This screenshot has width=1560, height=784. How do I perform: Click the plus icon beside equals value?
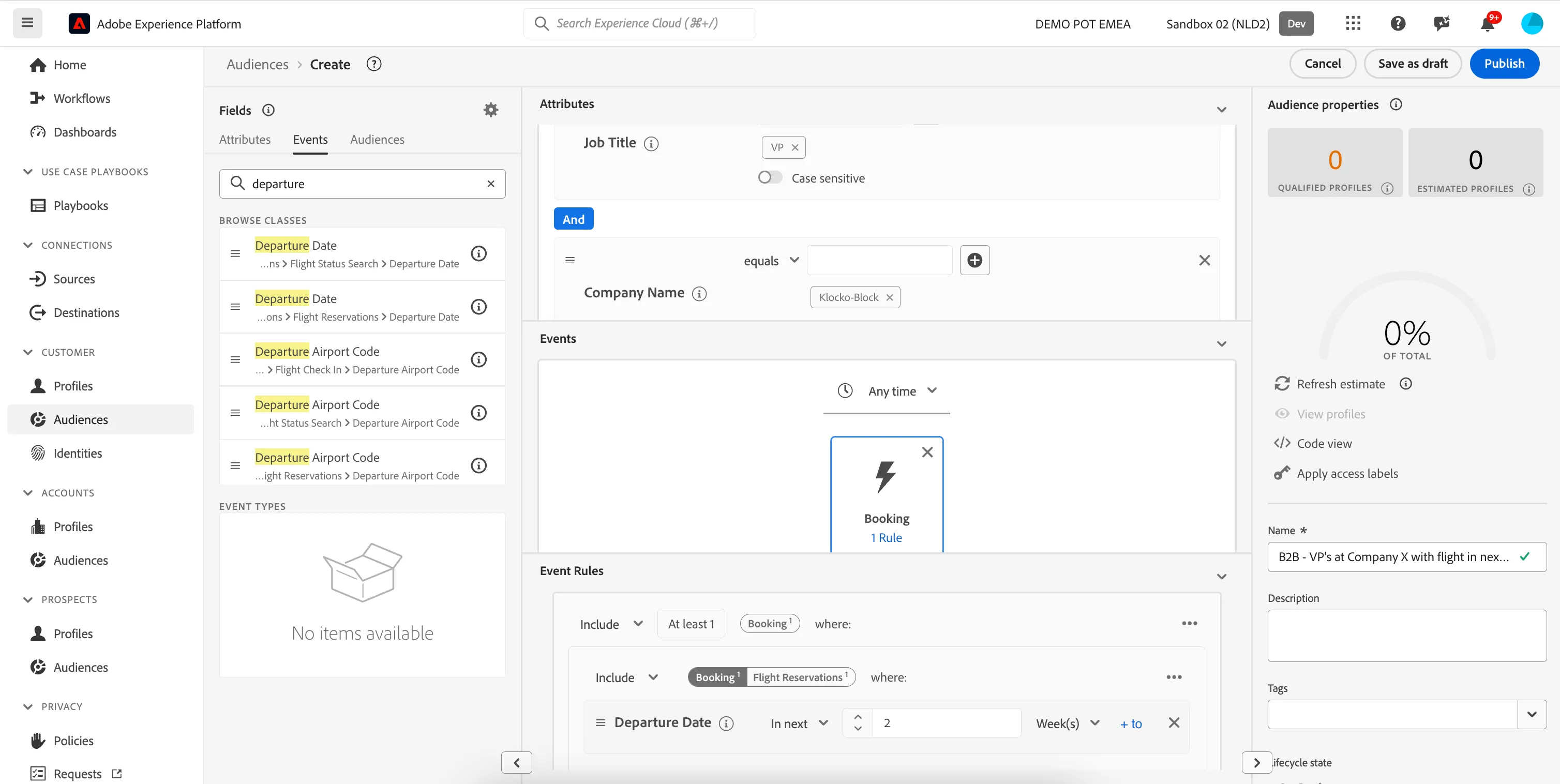(974, 260)
